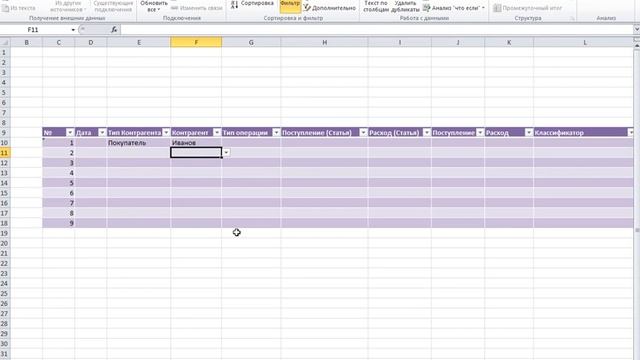Click 'Изменить связи' in the ribbon
The image size is (640, 360).
click(197, 8)
